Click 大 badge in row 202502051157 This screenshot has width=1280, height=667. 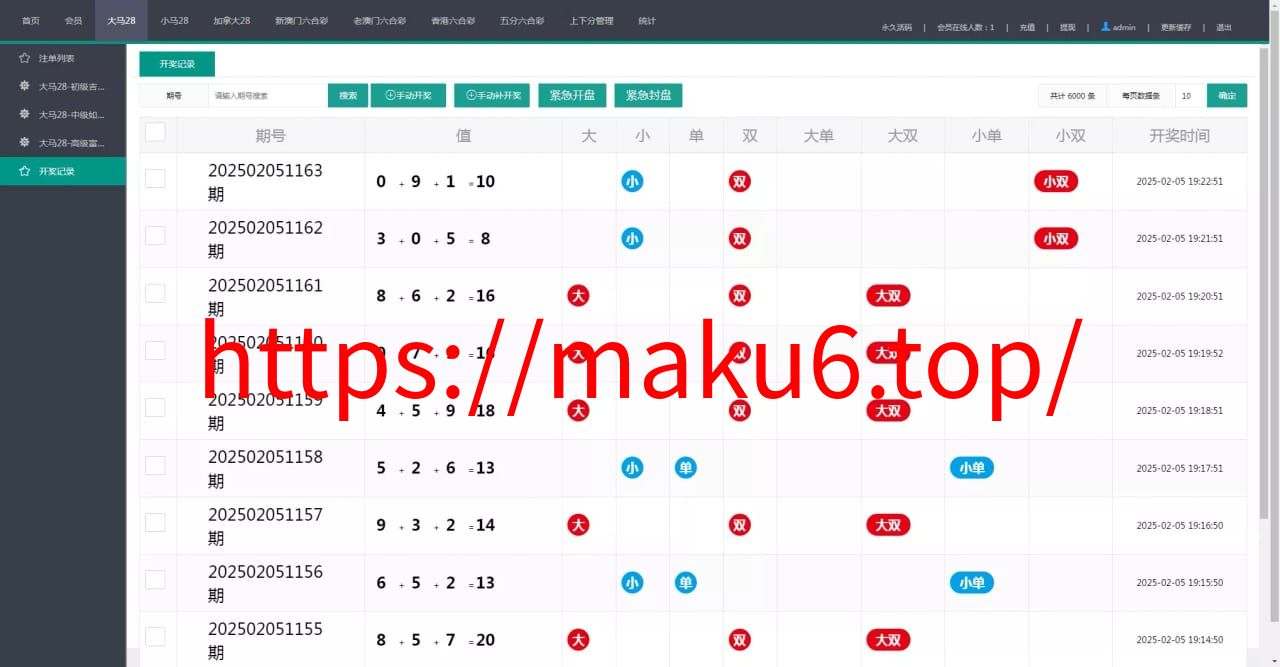tap(578, 525)
